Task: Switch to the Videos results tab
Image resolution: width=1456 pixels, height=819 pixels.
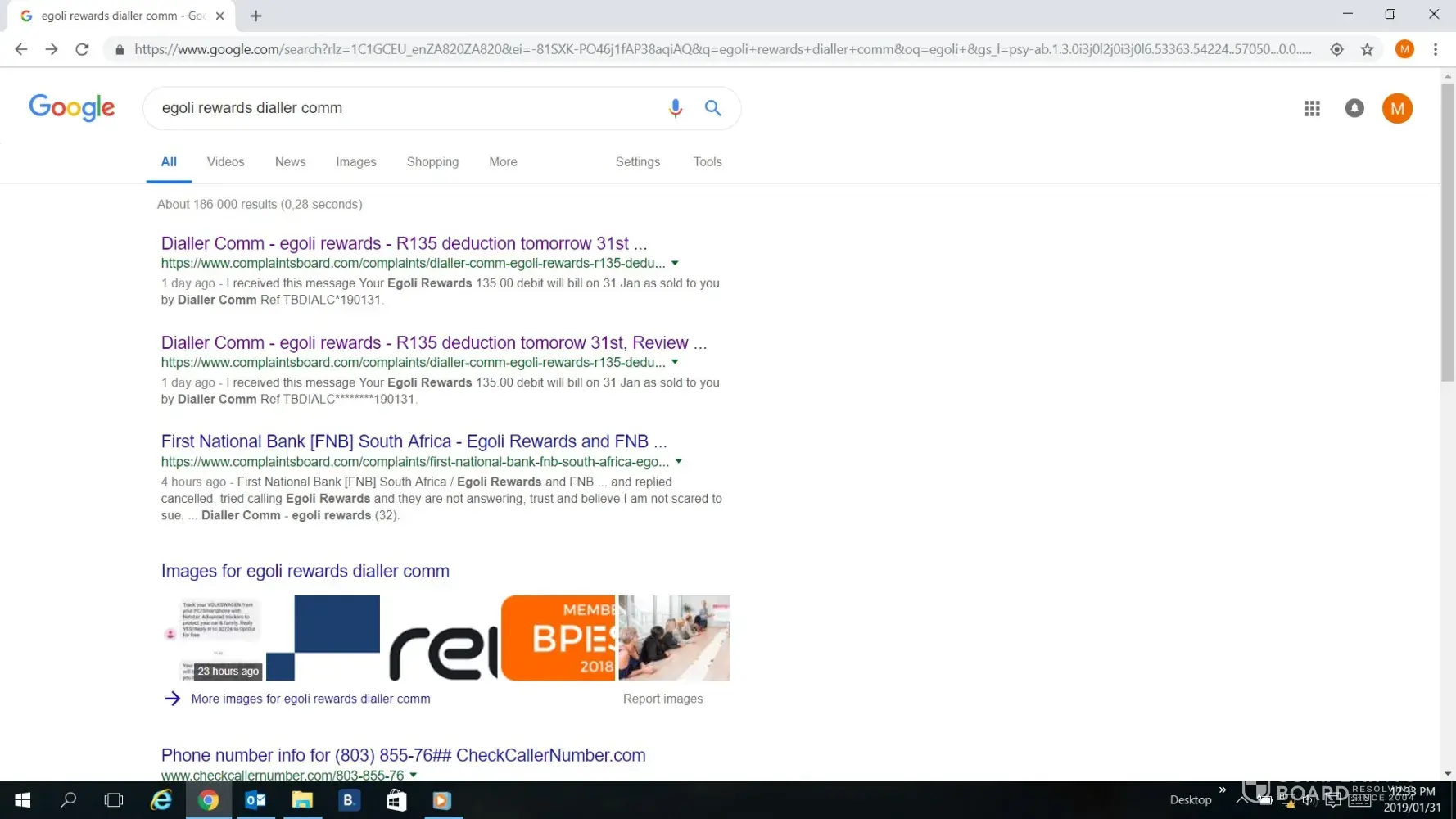Action: [x=225, y=162]
